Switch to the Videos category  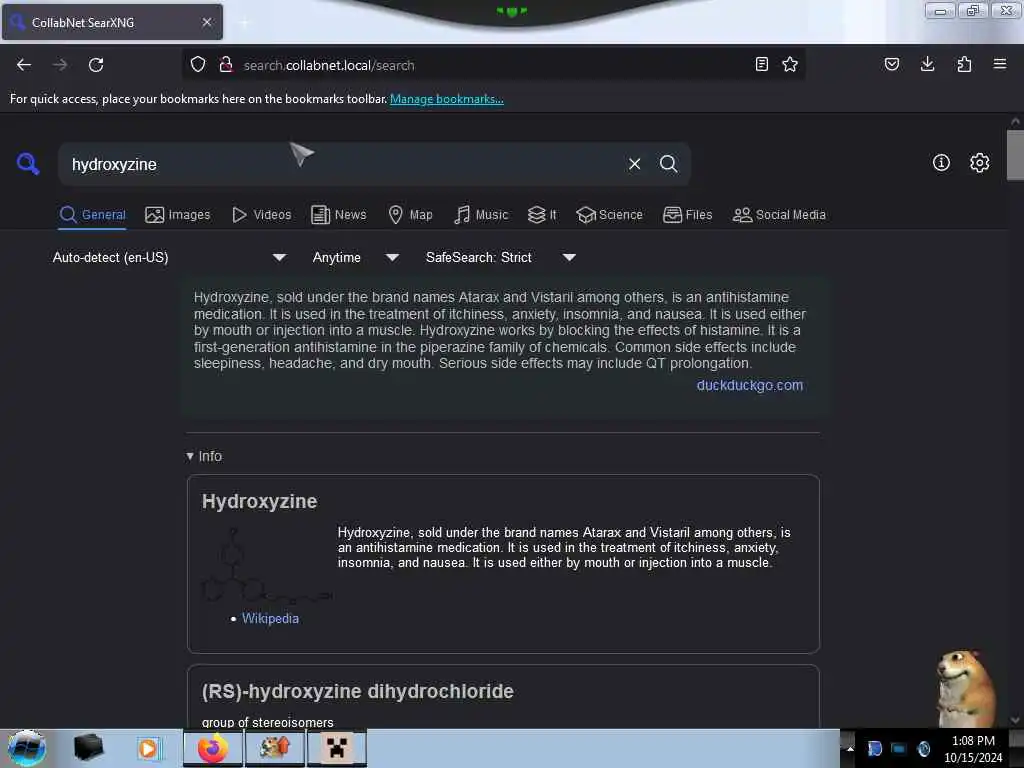click(x=262, y=215)
